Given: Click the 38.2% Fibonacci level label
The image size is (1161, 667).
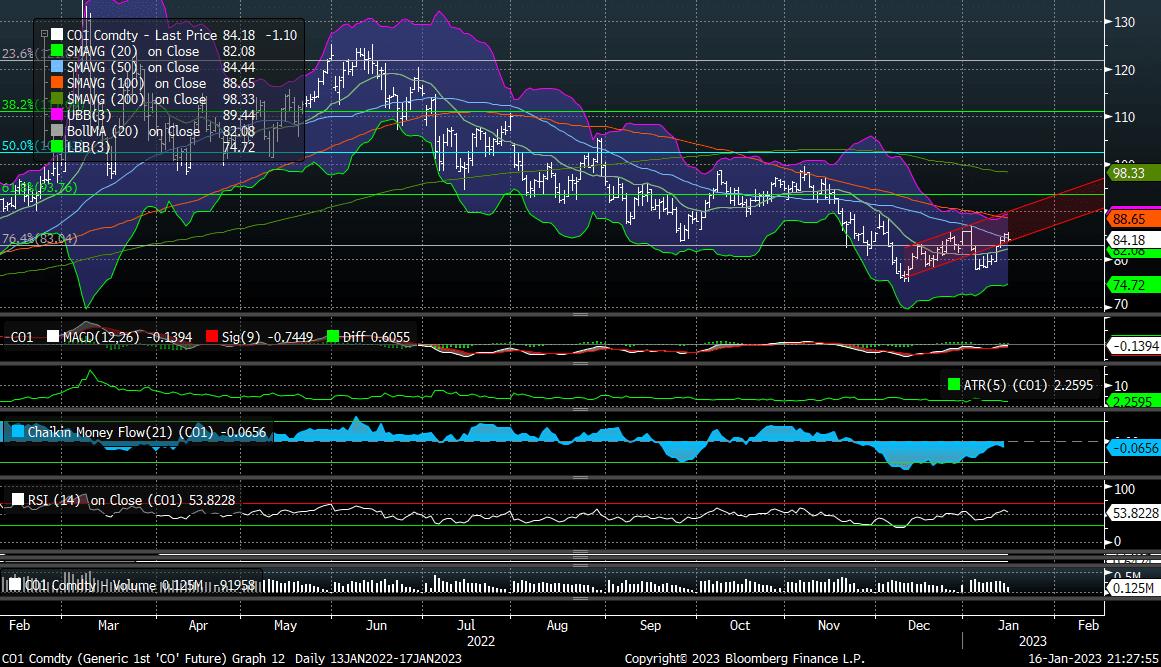Looking at the screenshot, I should [17, 104].
